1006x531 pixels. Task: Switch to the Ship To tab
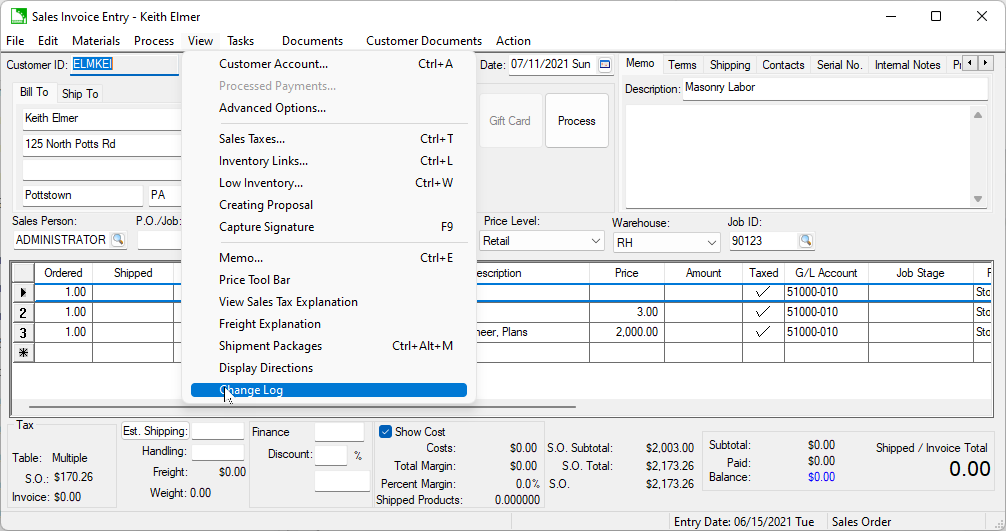coord(80,94)
